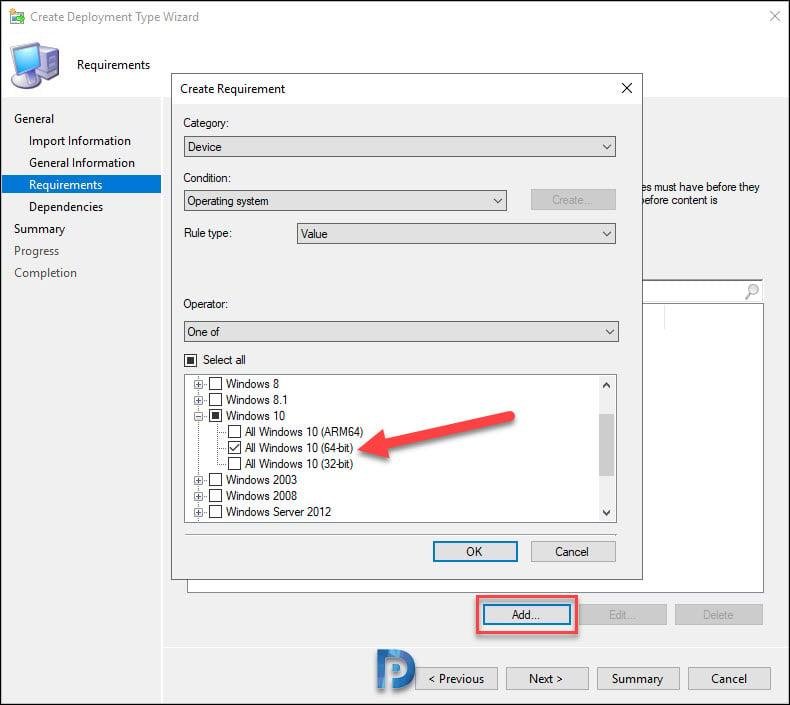Click the search magnifier icon
Image resolution: width=790 pixels, height=705 pixels.
[x=752, y=291]
